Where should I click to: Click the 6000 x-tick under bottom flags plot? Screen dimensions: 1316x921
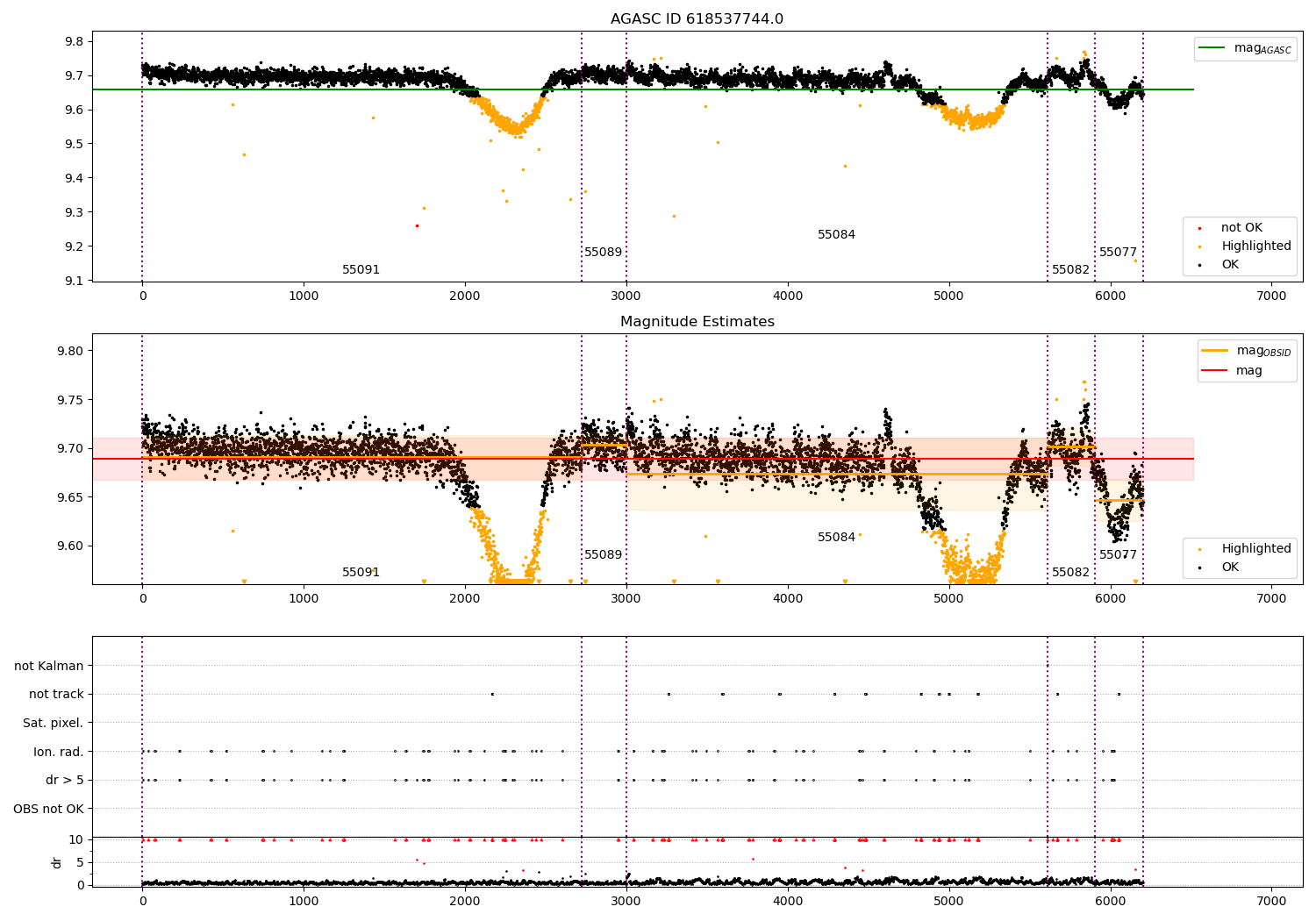(x=1111, y=901)
